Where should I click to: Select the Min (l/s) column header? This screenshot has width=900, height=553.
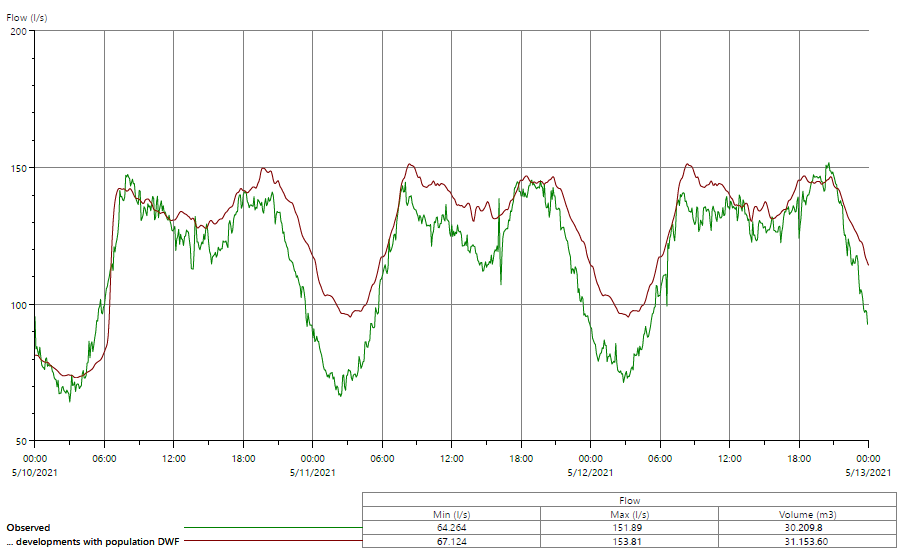point(451,514)
